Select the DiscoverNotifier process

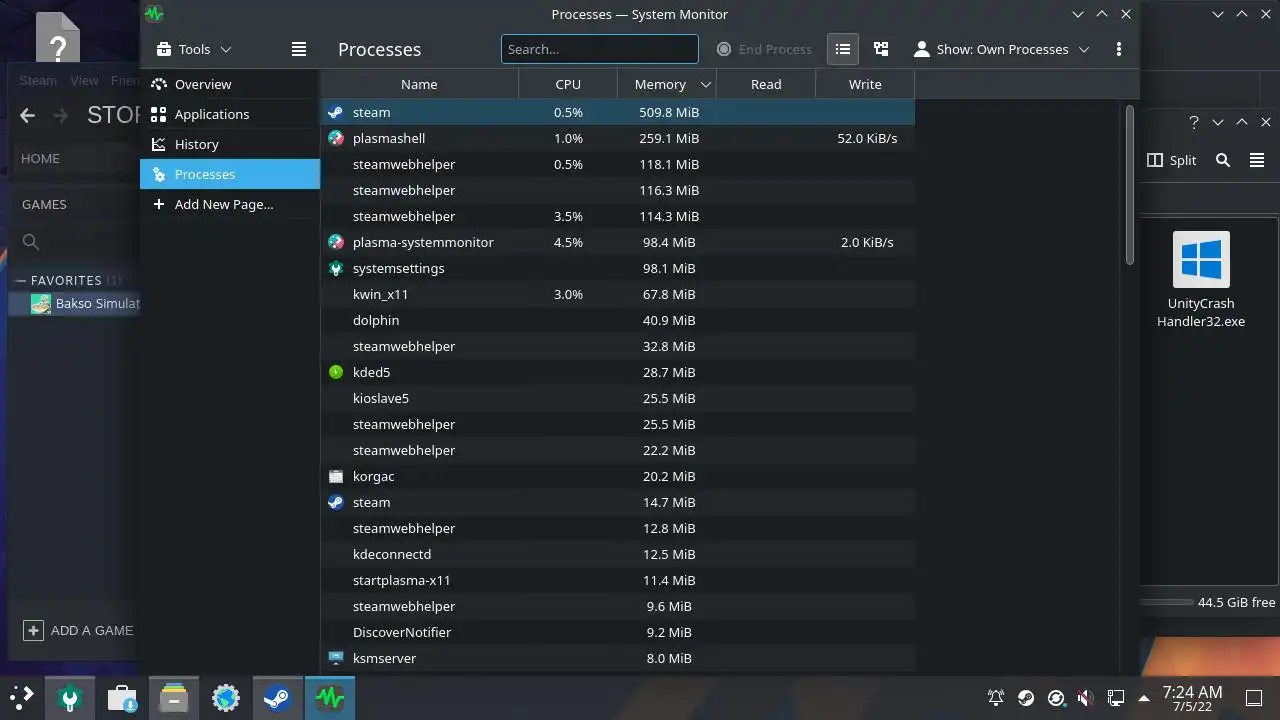pyautogui.click(x=617, y=632)
